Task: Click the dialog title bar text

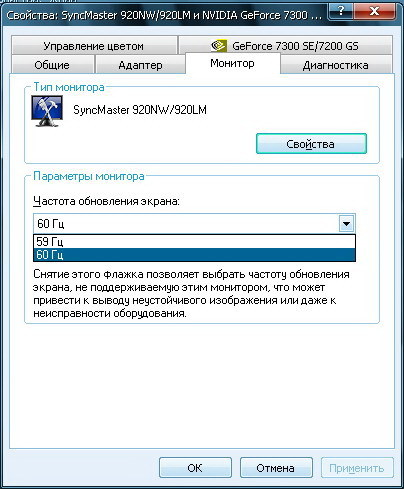Action: (x=164, y=15)
